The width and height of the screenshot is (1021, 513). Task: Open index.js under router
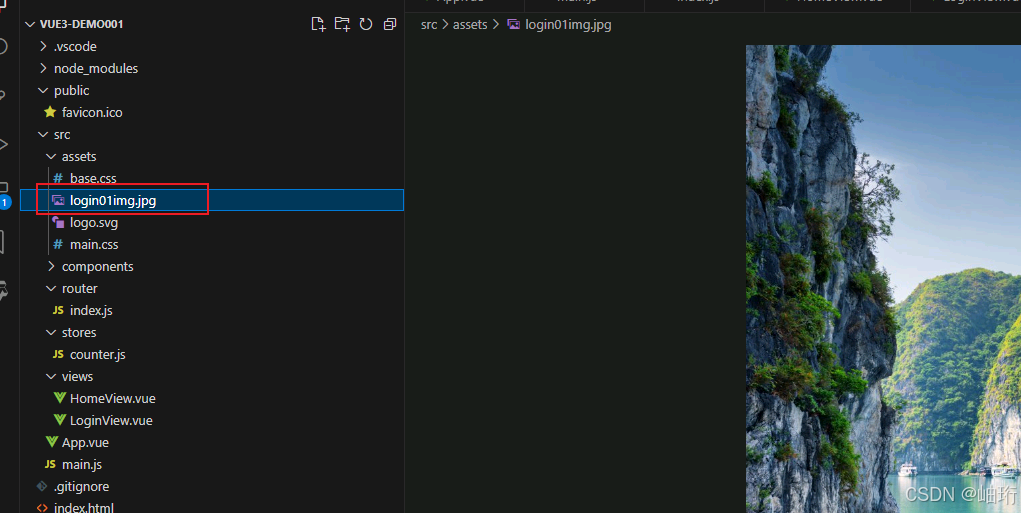pos(91,311)
